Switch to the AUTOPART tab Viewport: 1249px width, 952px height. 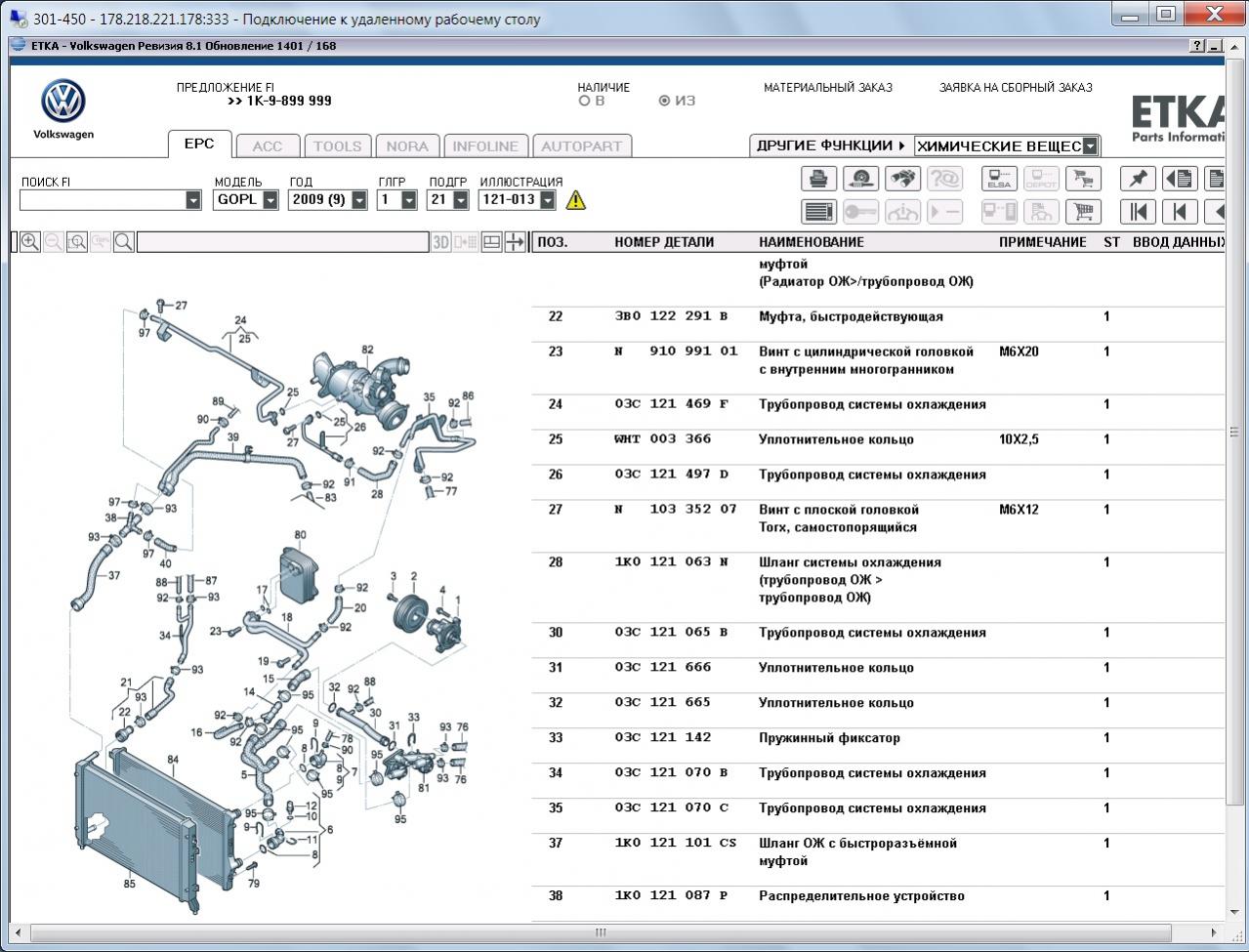point(581,146)
